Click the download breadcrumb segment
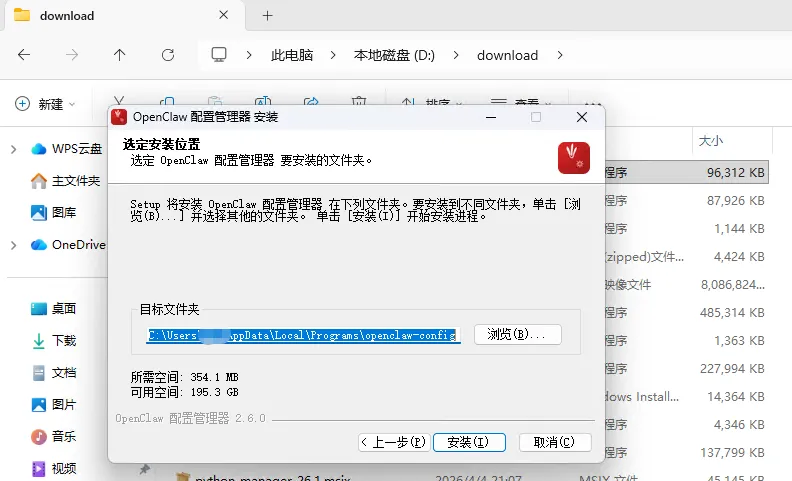 pyautogui.click(x=507, y=55)
